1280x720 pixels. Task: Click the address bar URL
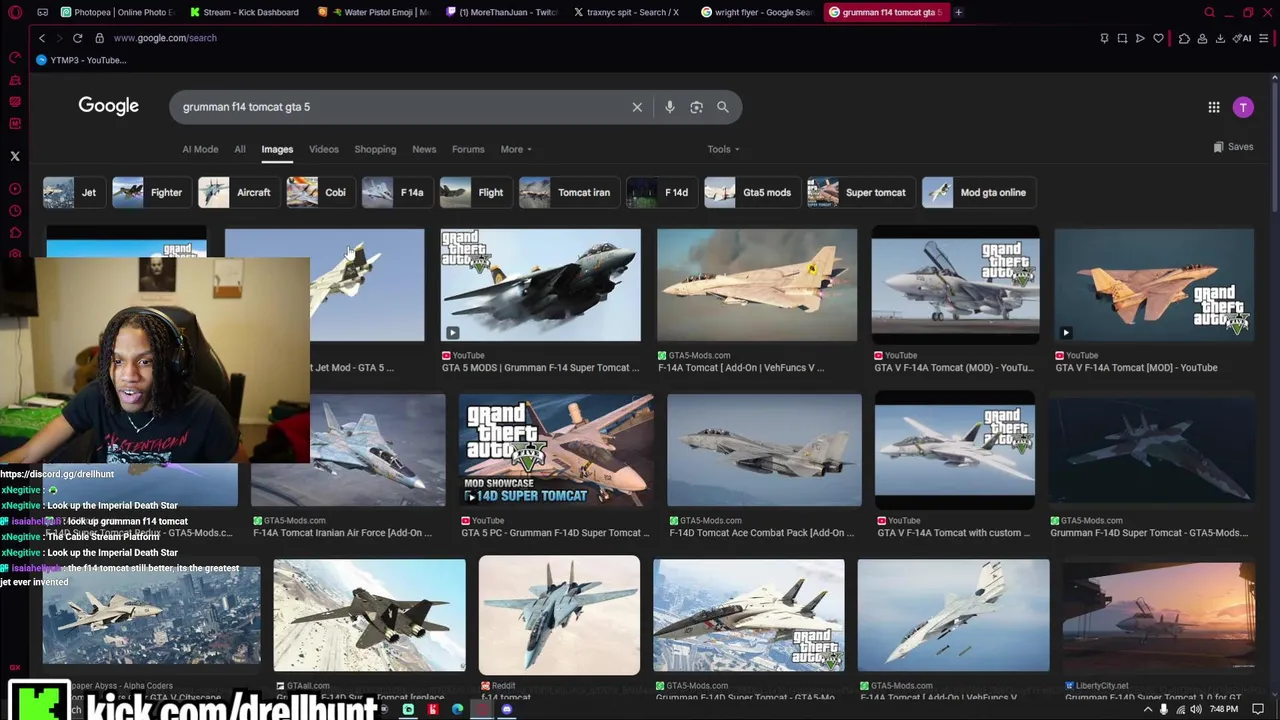[165, 38]
